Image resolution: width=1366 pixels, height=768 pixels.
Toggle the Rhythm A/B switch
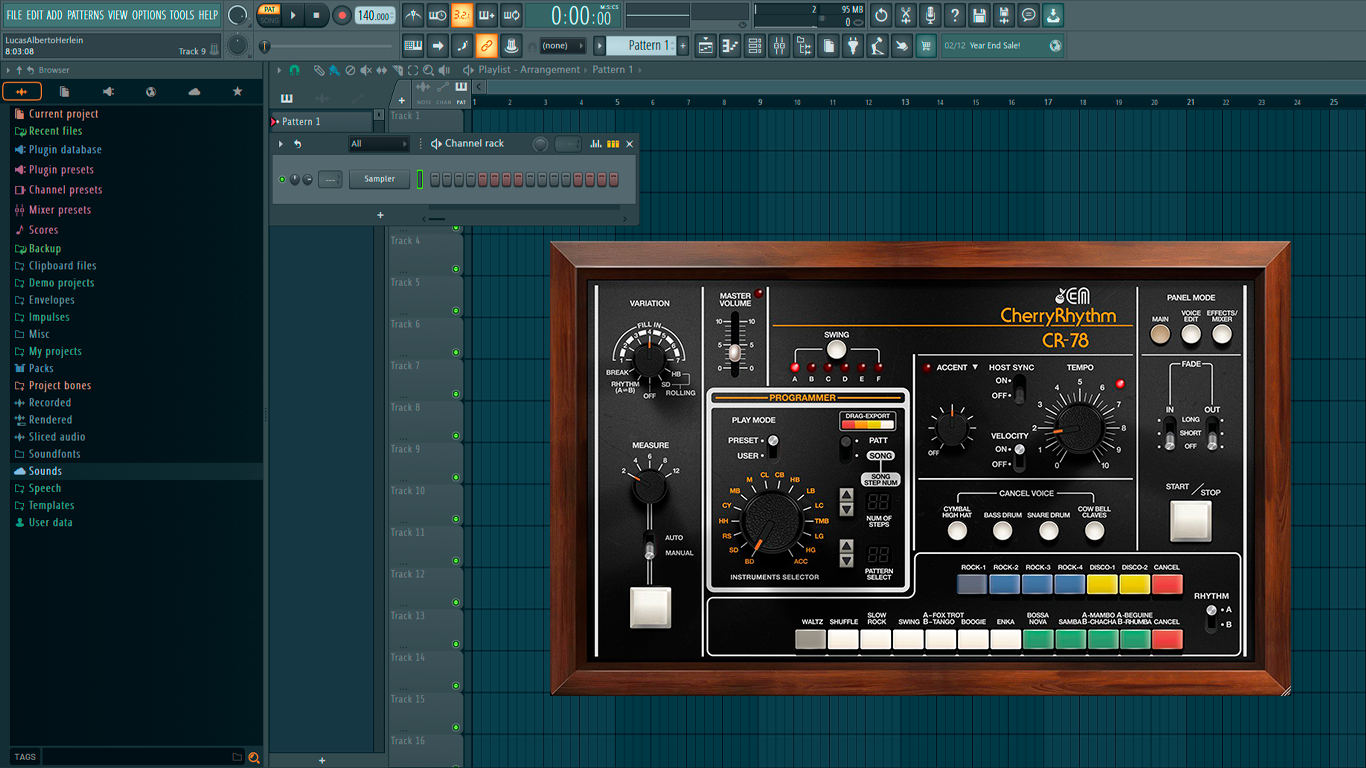(1212, 617)
